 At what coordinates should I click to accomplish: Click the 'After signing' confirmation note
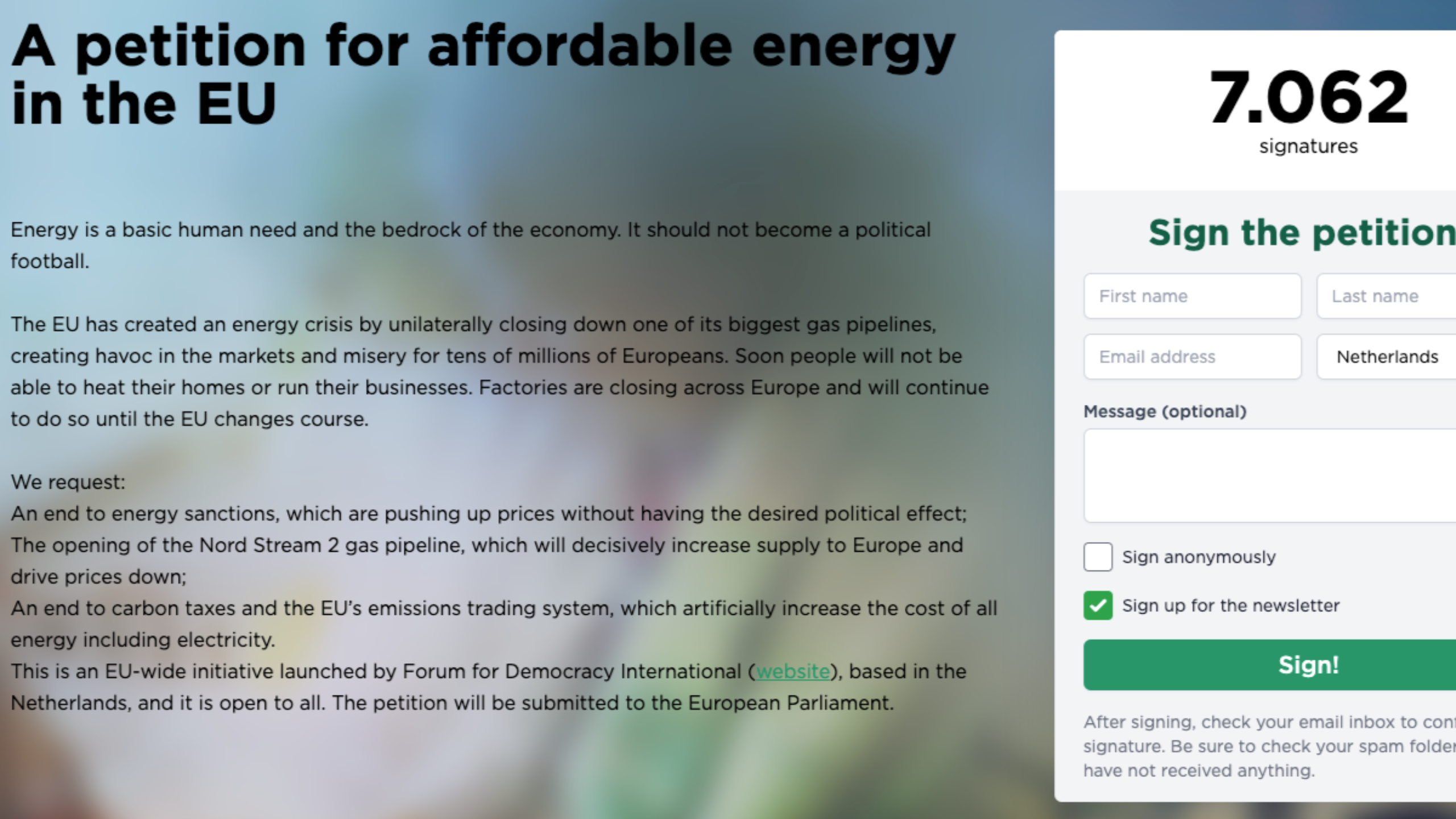pyautogui.click(x=1269, y=746)
